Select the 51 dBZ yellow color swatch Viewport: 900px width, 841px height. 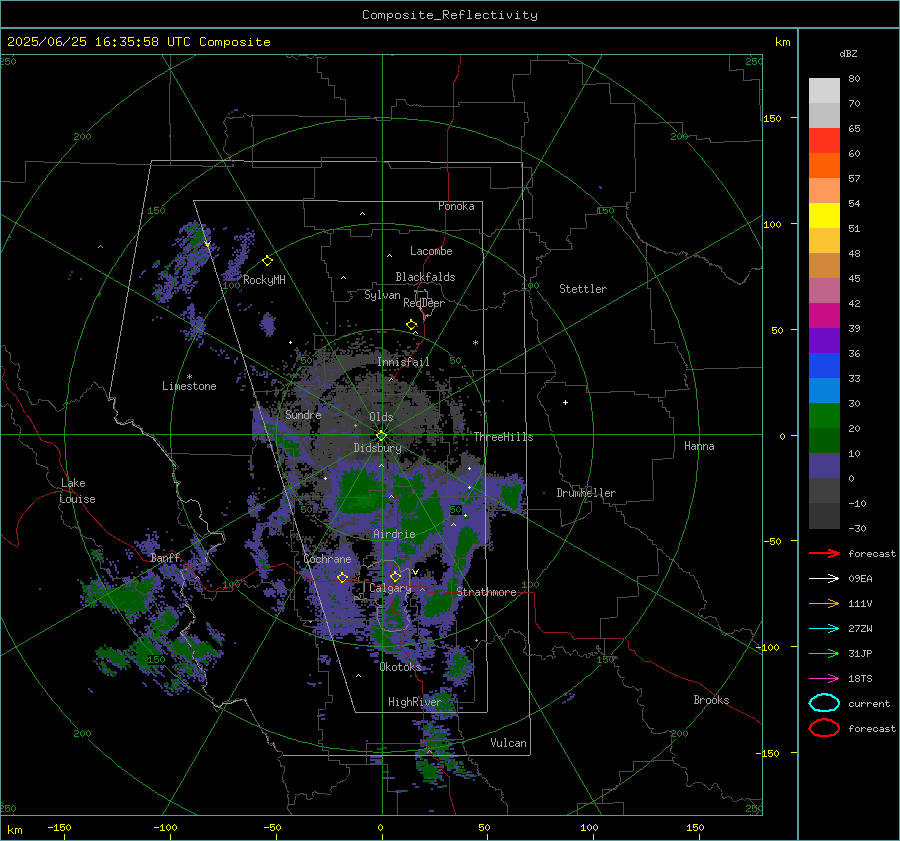pyautogui.click(x=824, y=215)
